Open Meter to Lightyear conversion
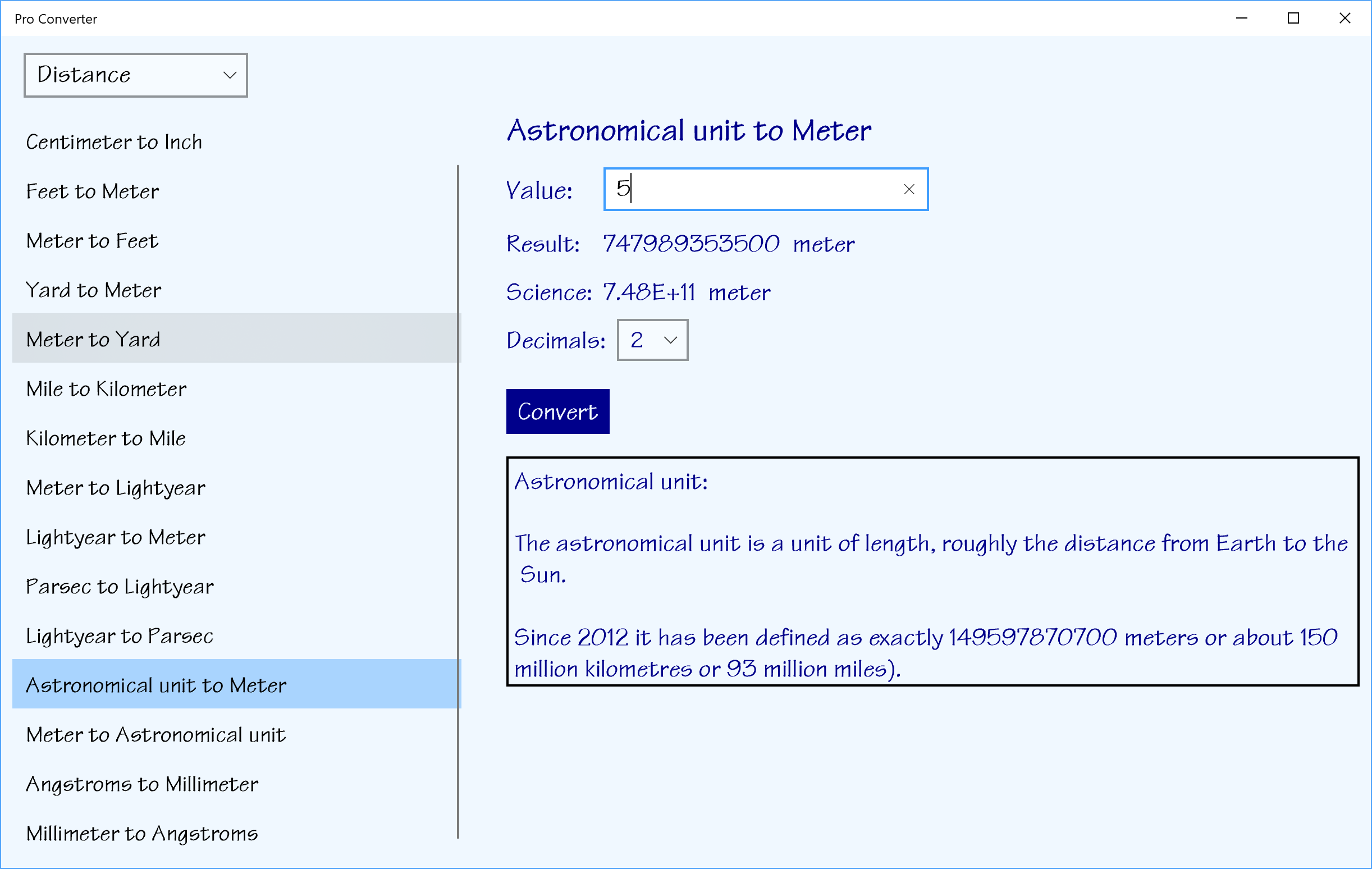Screen dimensions: 1372x869 pos(116,488)
